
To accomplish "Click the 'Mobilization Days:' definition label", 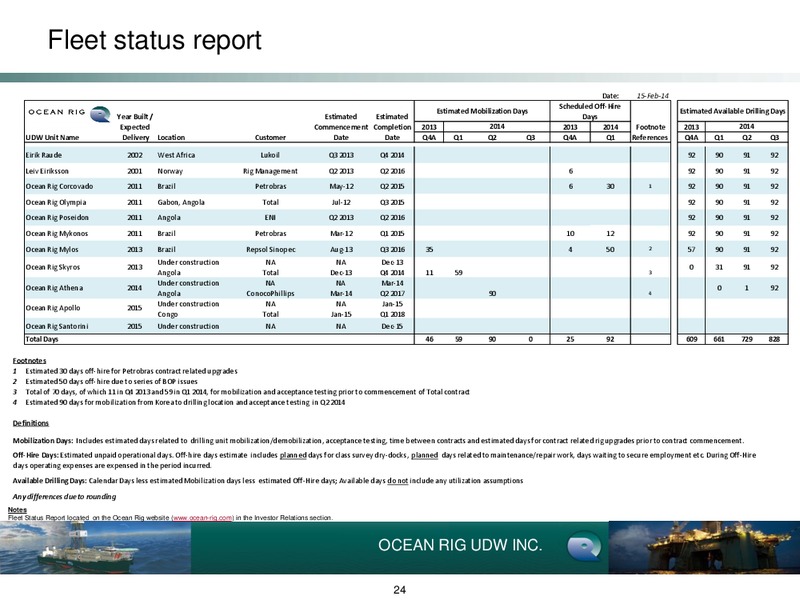I will [43, 440].
